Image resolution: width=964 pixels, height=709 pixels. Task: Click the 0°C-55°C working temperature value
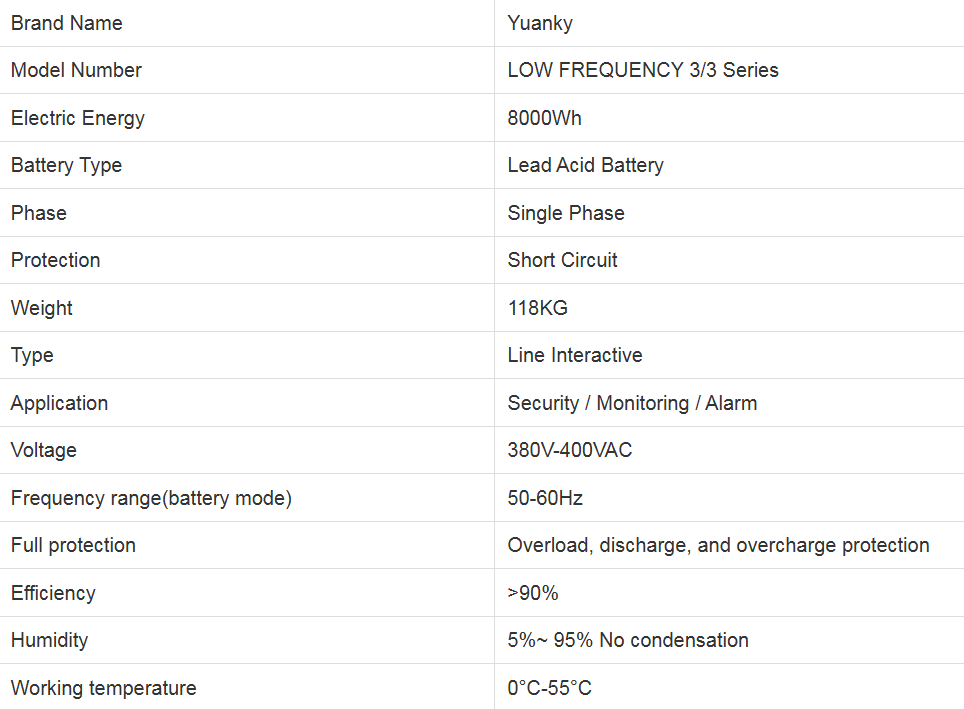pyautogui.click(x=549, y=688)
